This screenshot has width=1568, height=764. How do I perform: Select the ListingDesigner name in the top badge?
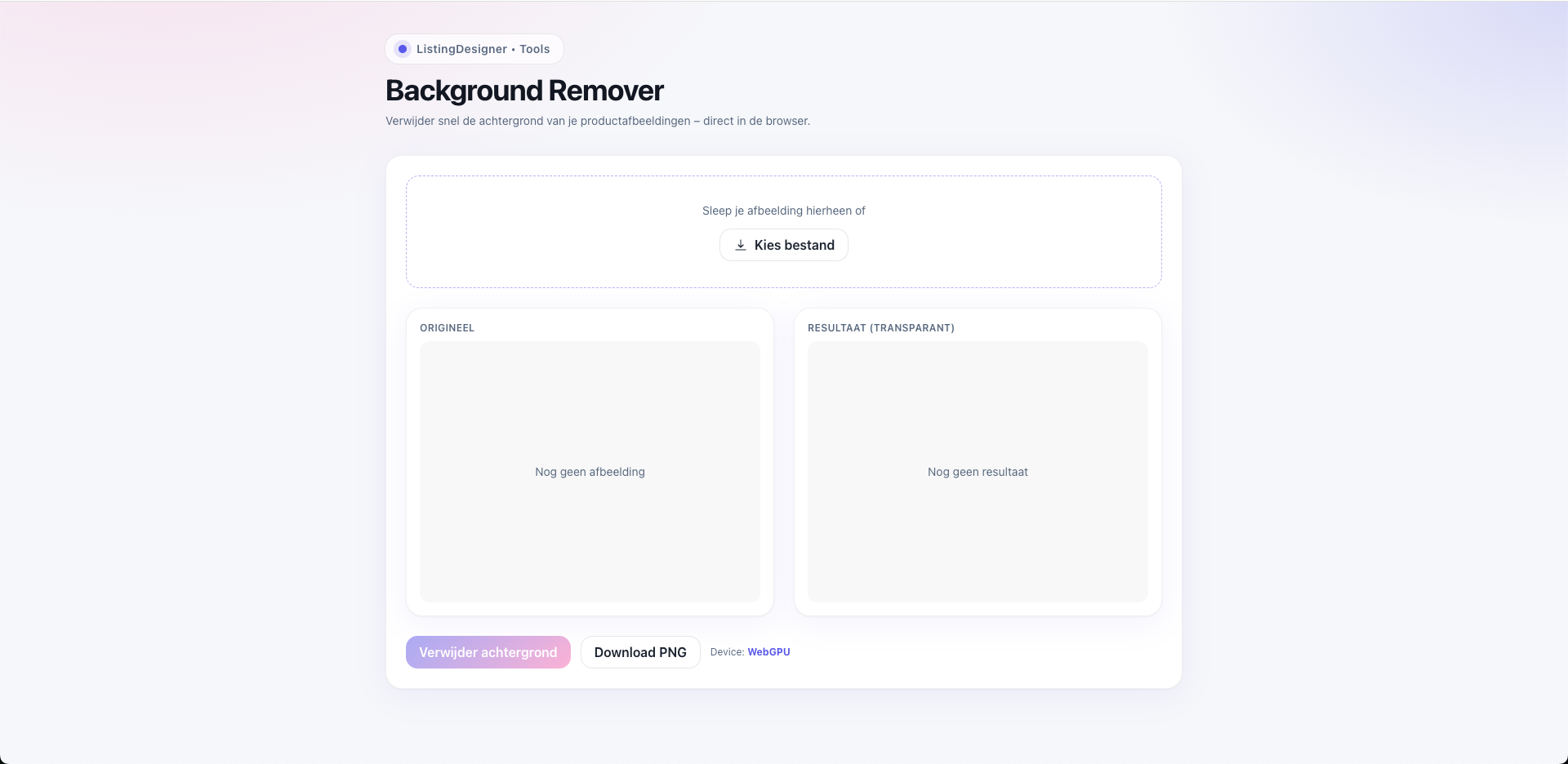461,49
